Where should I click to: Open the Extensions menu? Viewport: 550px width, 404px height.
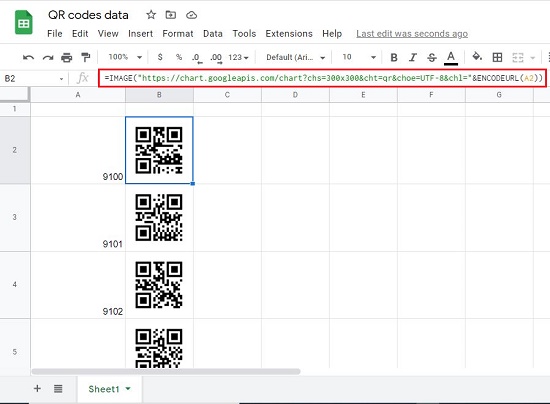[x=289, y=34]
